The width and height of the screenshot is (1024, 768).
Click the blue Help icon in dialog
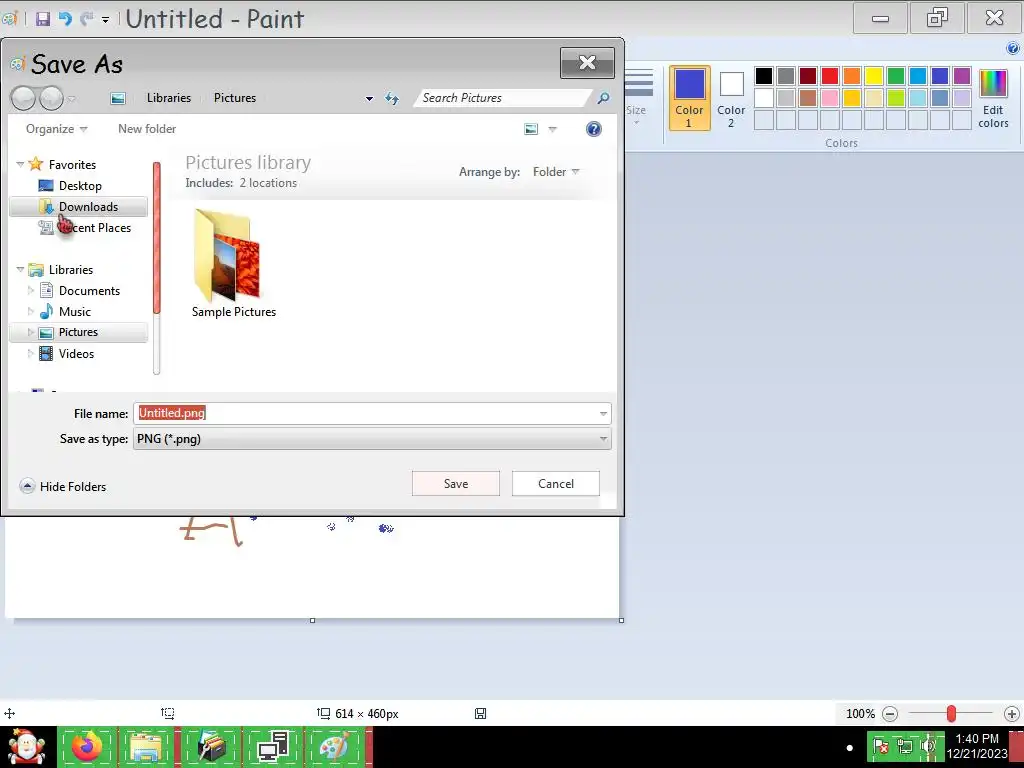(594, 129)
